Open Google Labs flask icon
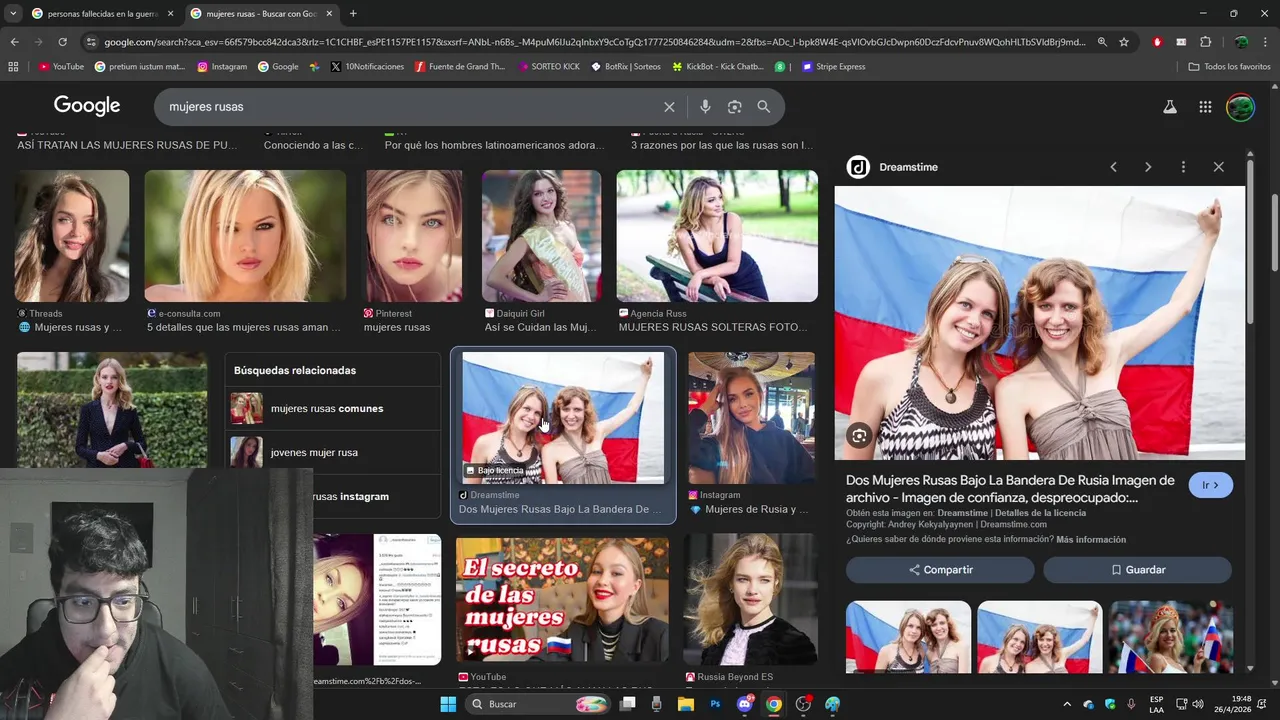Viewport: 1280px width, 720px height. pyautogui.click(x=1170, y=107)
